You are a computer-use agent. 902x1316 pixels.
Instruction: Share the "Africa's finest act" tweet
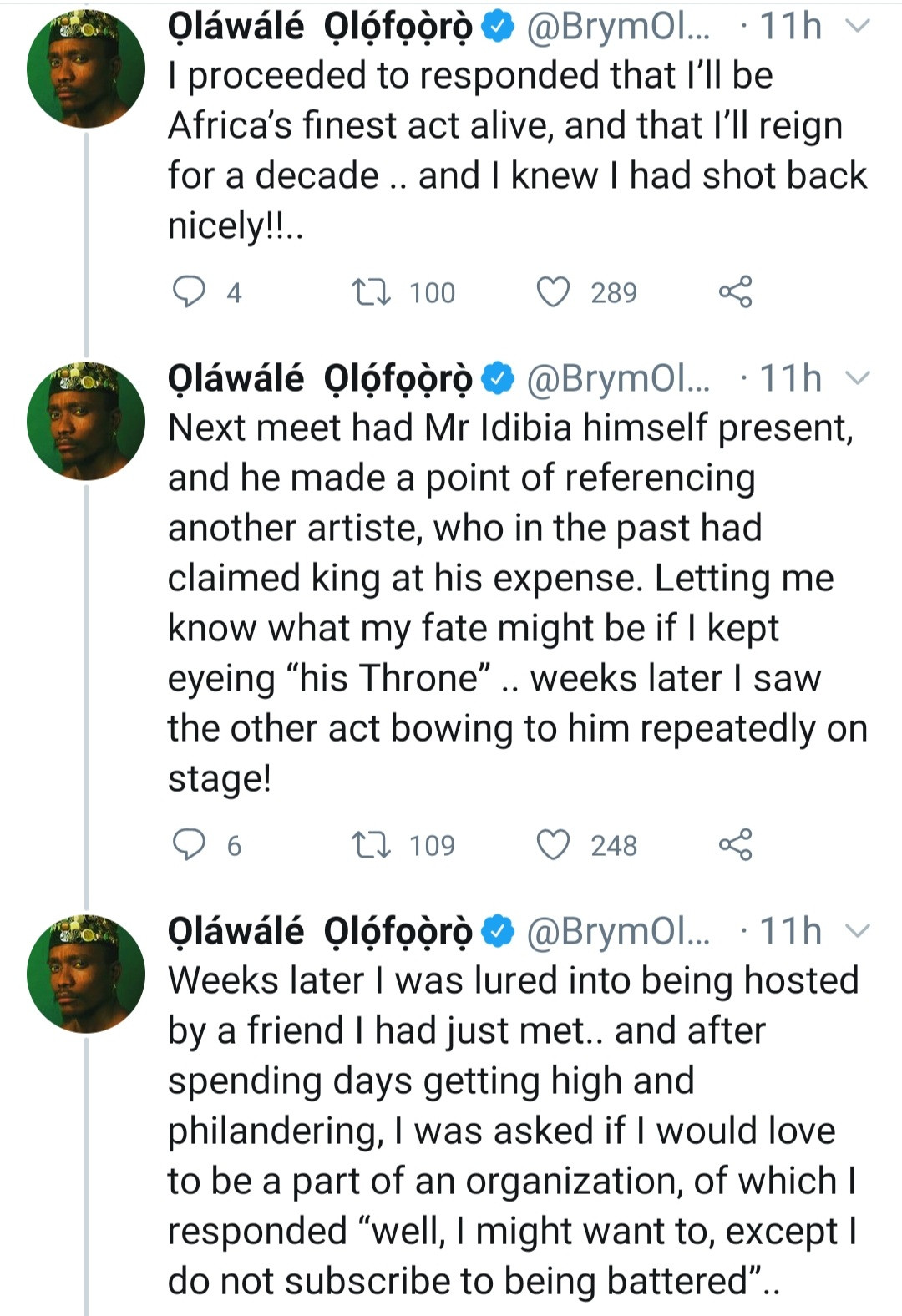(x=735, y=292)
